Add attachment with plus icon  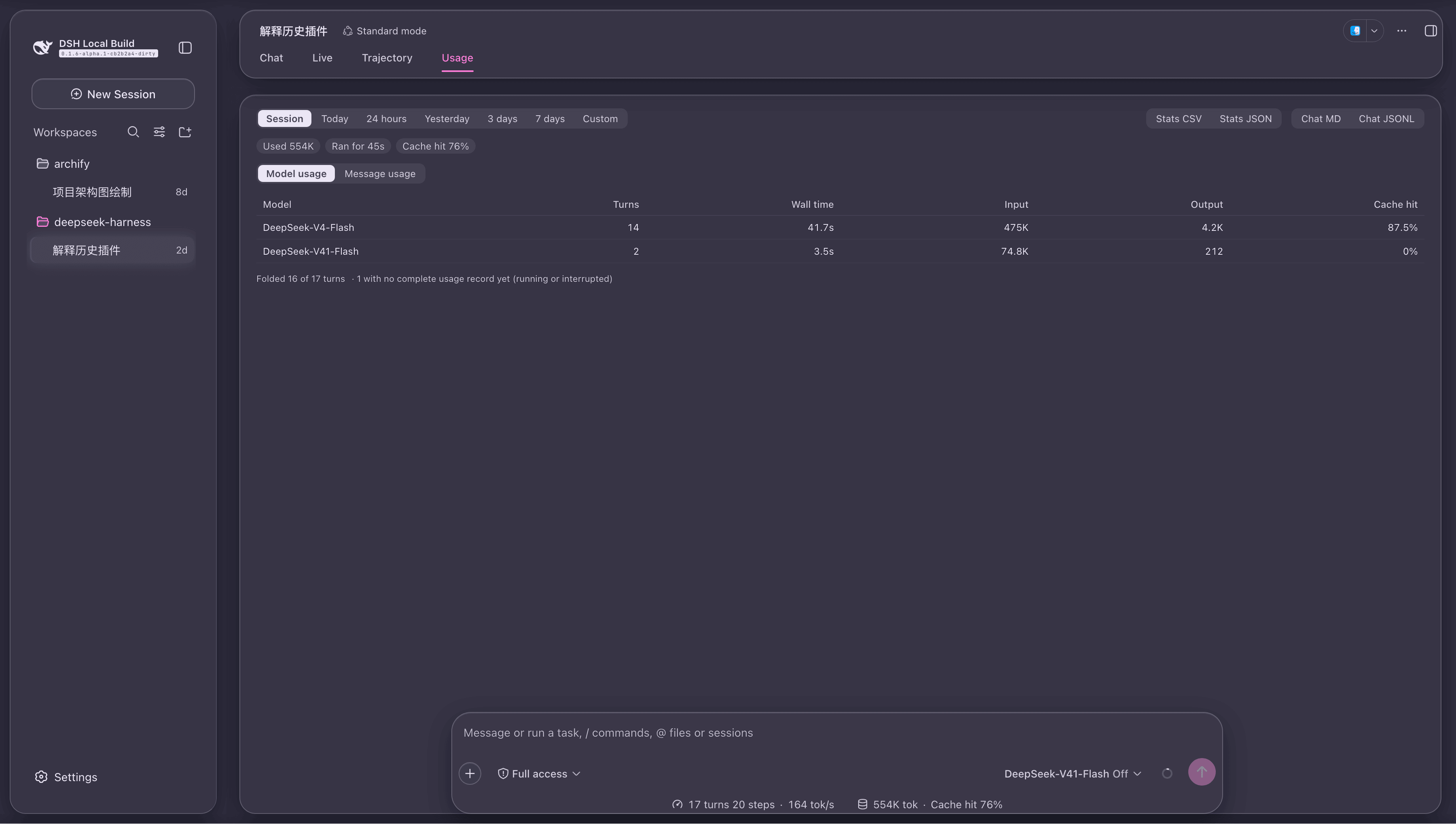point(470,773)
